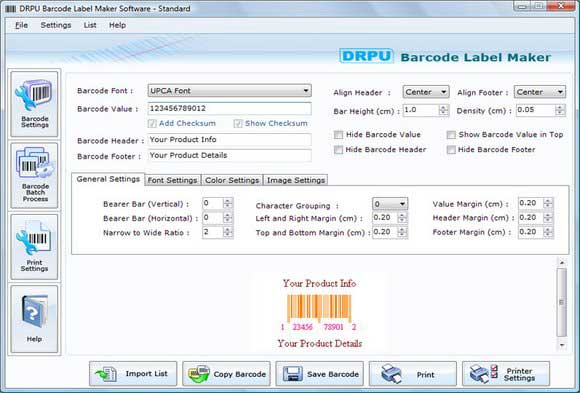Switch to the Color Settings tab
The image size is (580, 393).
[232, 180]
